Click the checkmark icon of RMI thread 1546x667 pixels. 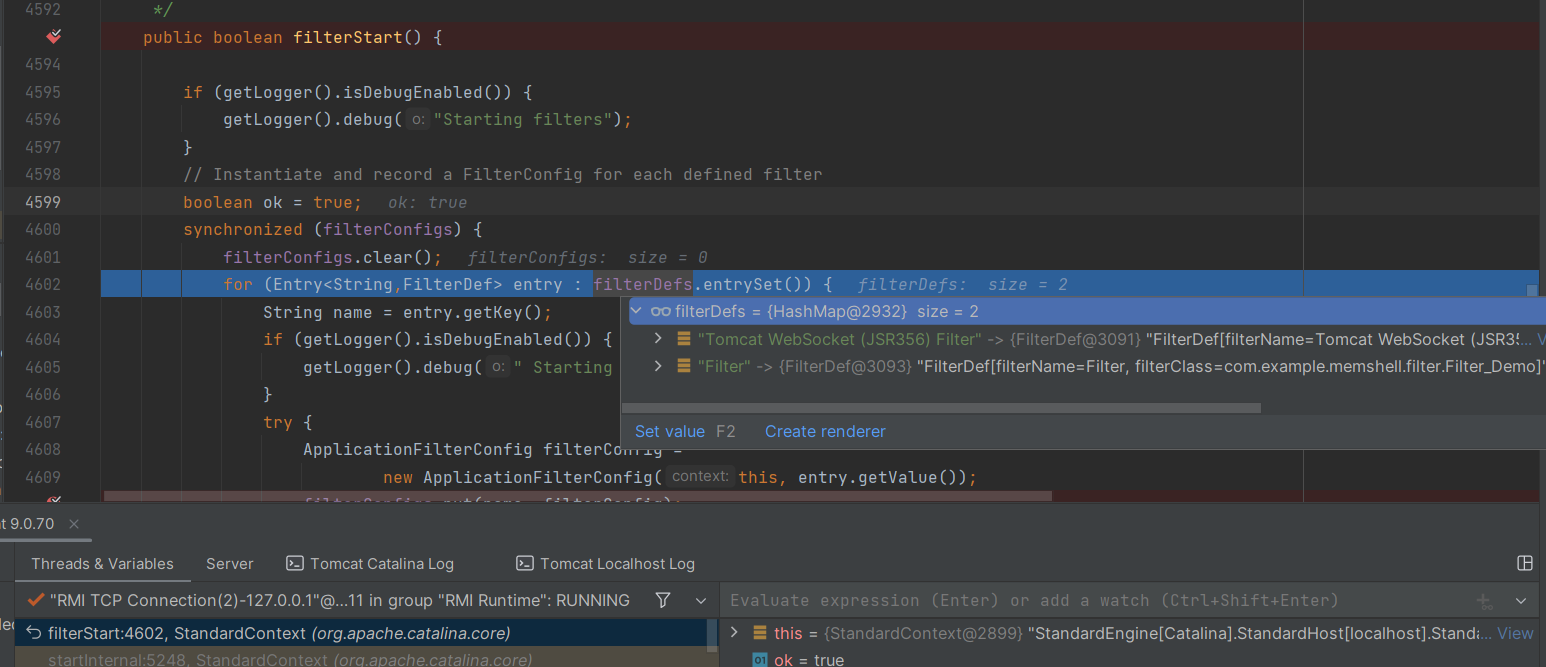click(x=36, y=600)
